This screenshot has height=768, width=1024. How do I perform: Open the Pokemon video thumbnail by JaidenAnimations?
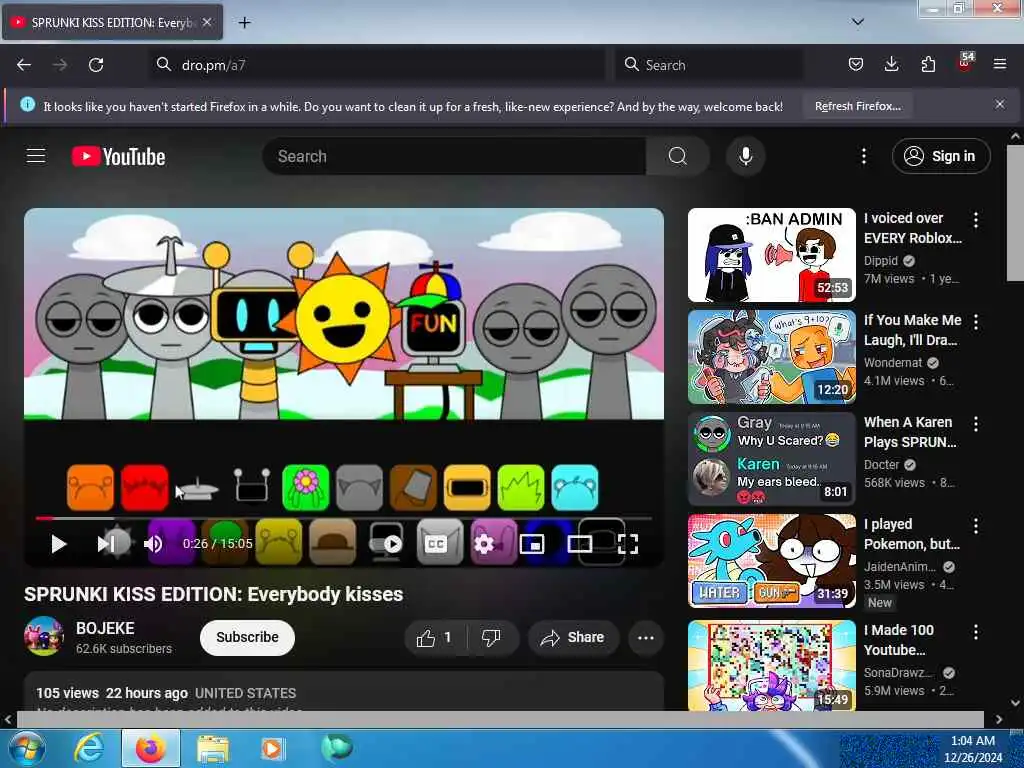coord(771,560)
